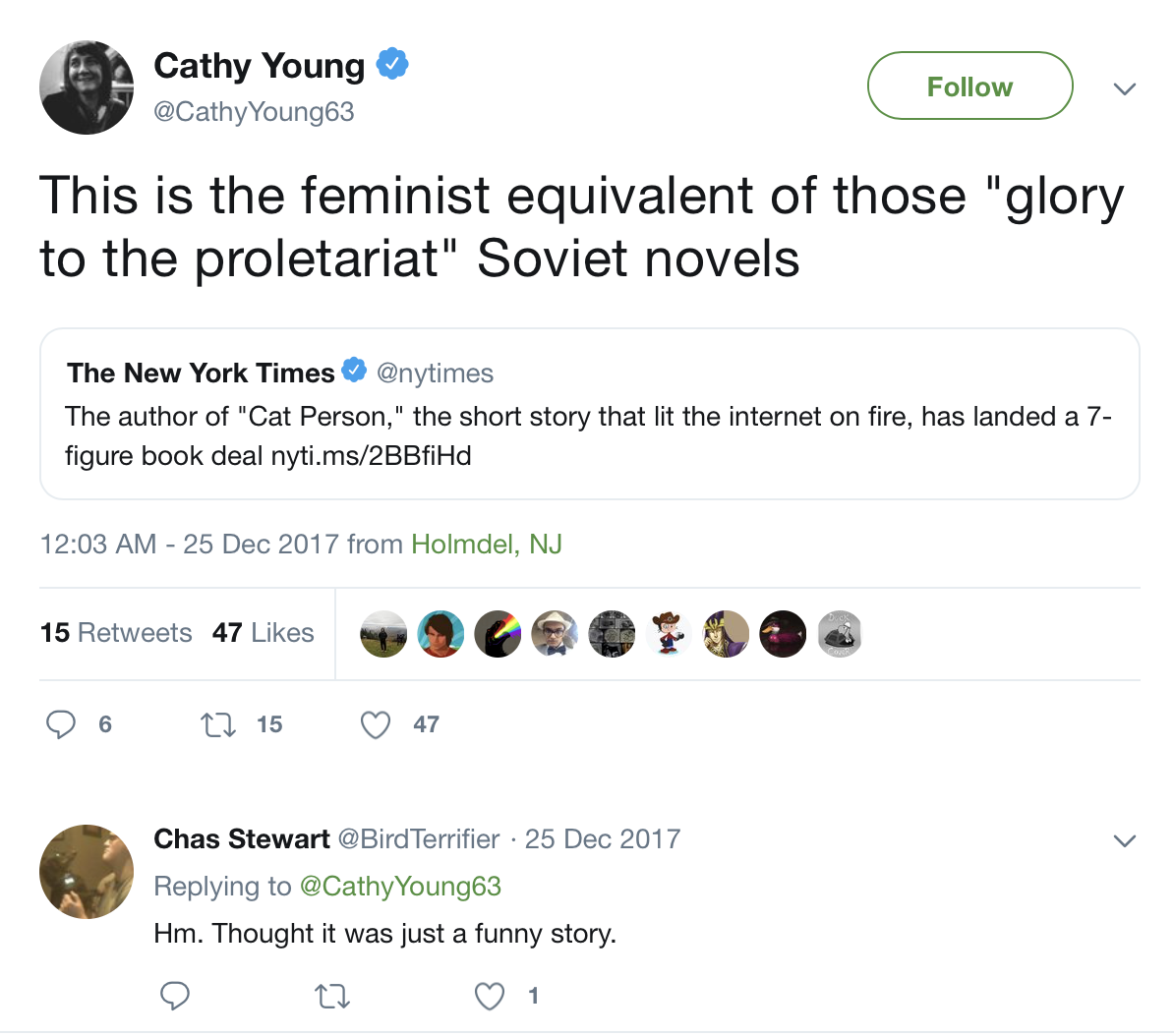The width and height of the screenshot is (1174, 1036).
Task: Like Cathy Young's tweet with heart icon
Action: (376, 725)
